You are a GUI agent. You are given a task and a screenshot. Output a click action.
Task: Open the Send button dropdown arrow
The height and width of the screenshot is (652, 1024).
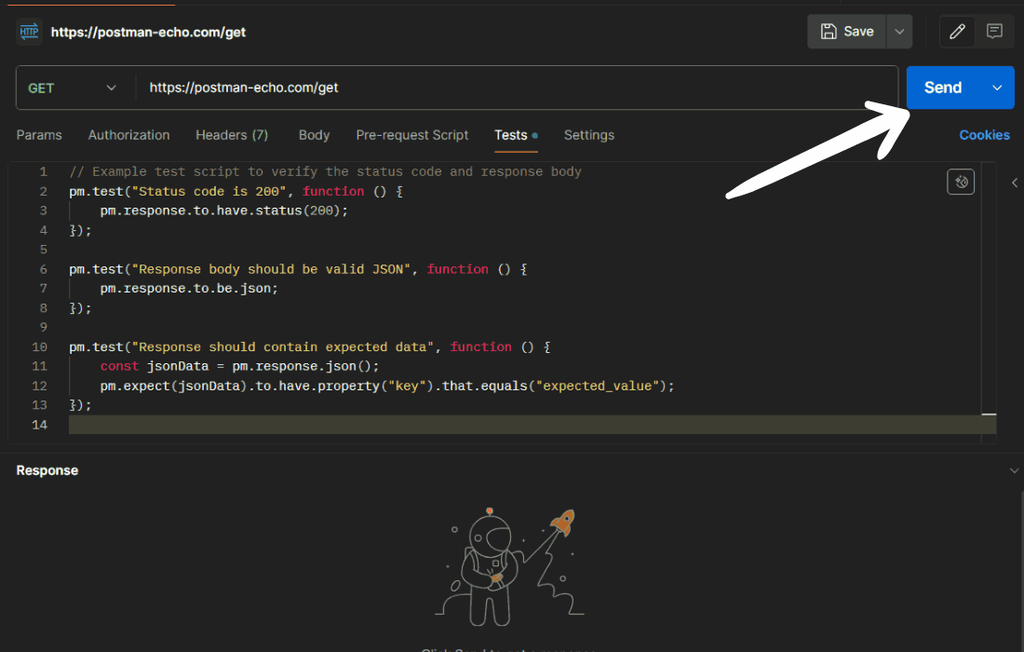click(x=997, y=88)
